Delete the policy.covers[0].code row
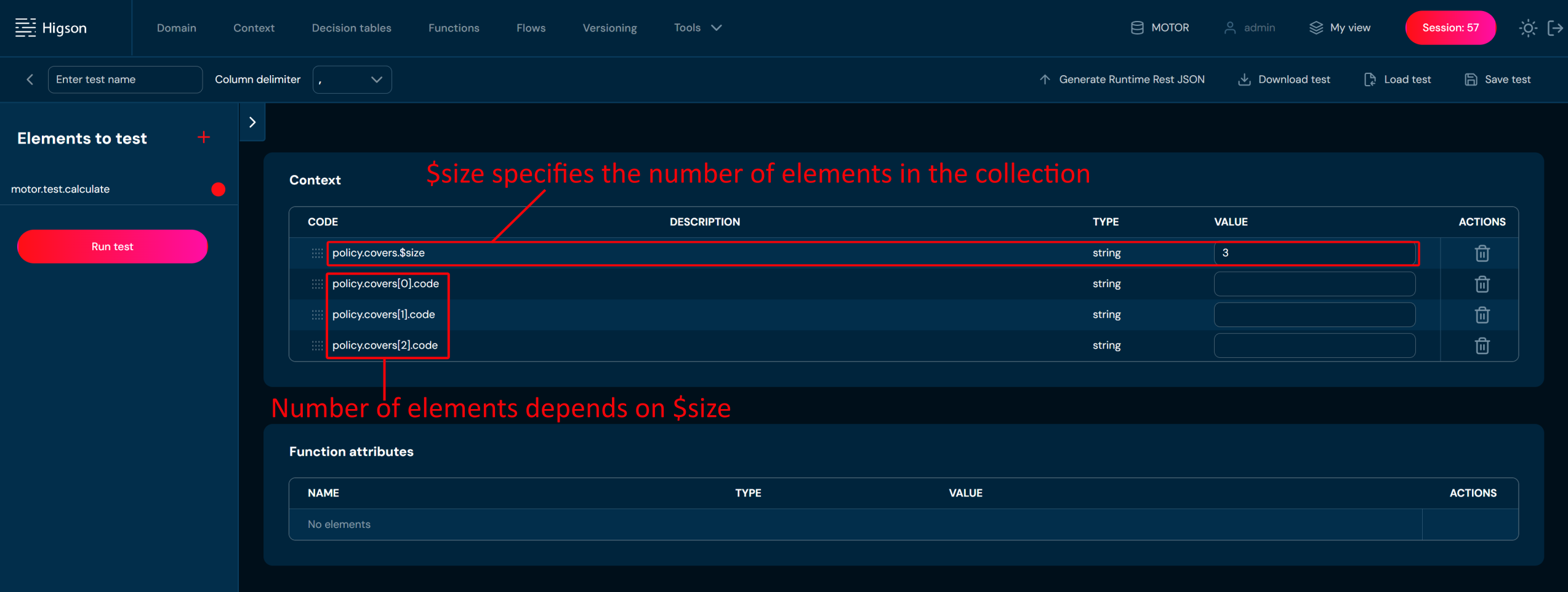This screenshot has height=592, width=1568. [1482, 284]
